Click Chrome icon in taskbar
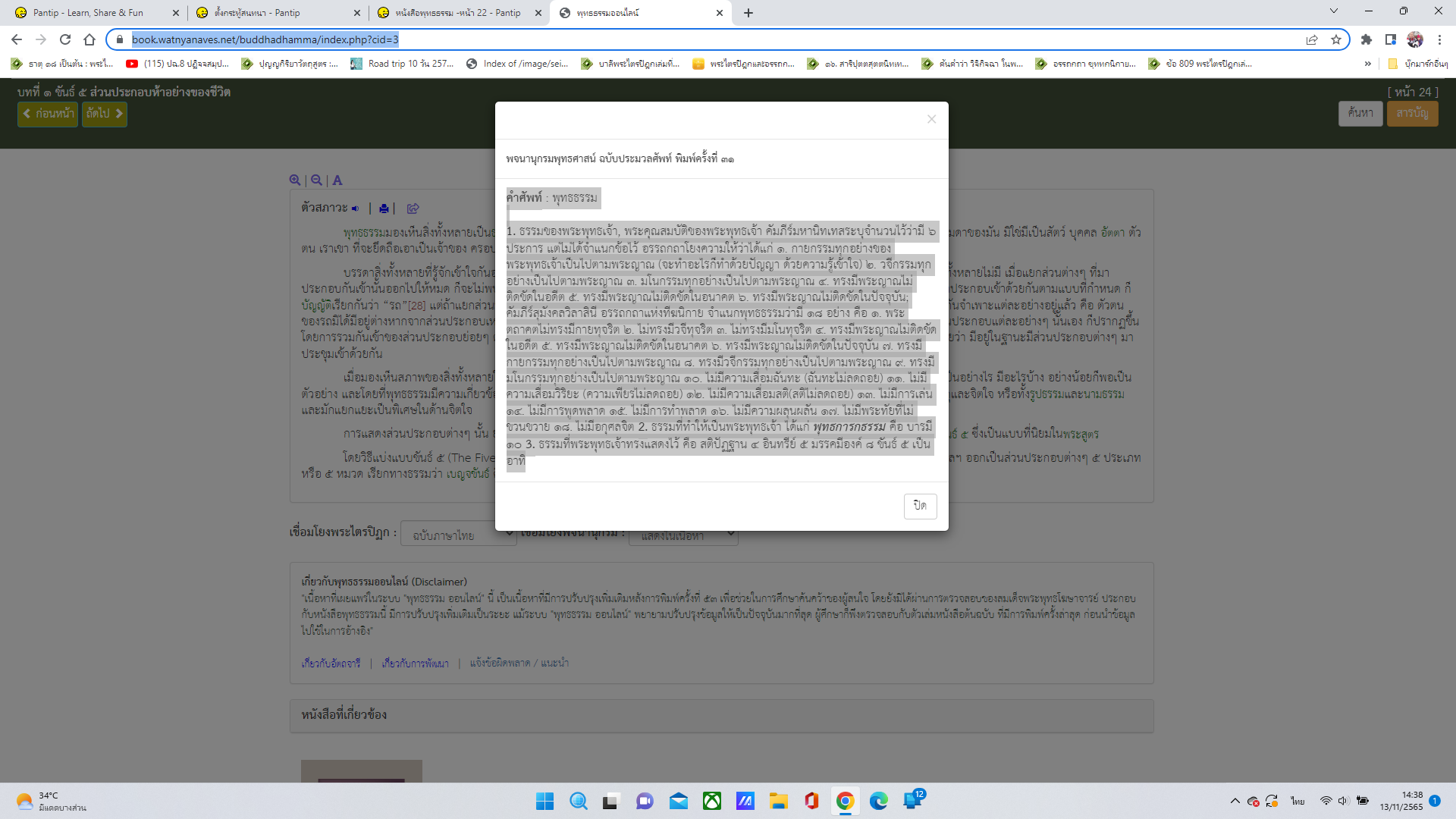 pos(846,801)
